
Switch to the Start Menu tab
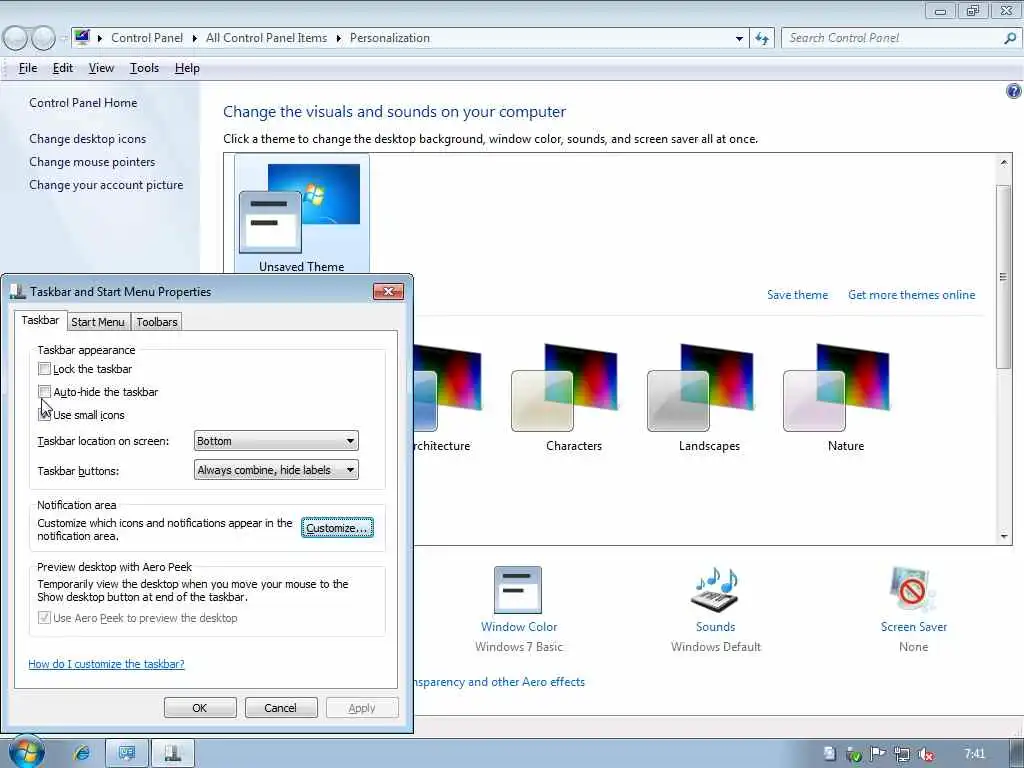coord(97,322)
